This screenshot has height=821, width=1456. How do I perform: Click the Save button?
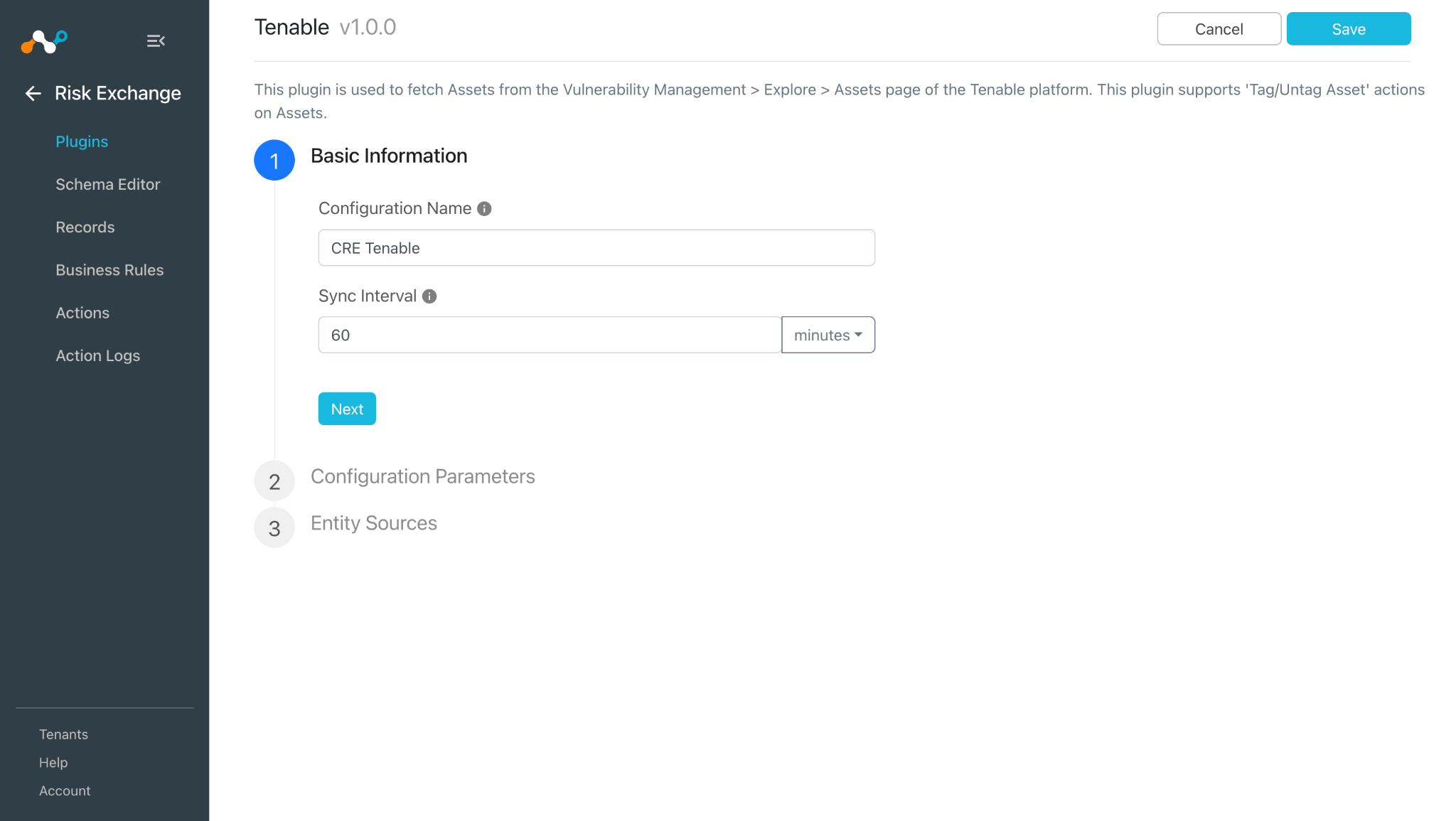click(x=1349, y=29)
